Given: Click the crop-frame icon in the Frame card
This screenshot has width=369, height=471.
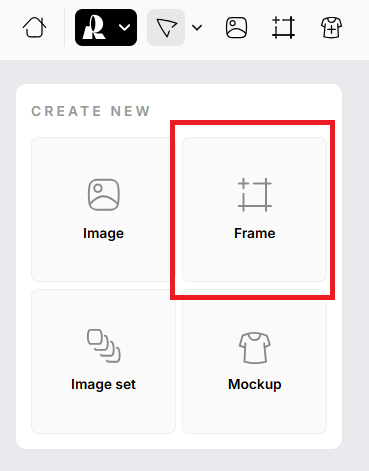Looking at the screenshot, I should pos(255,195).
